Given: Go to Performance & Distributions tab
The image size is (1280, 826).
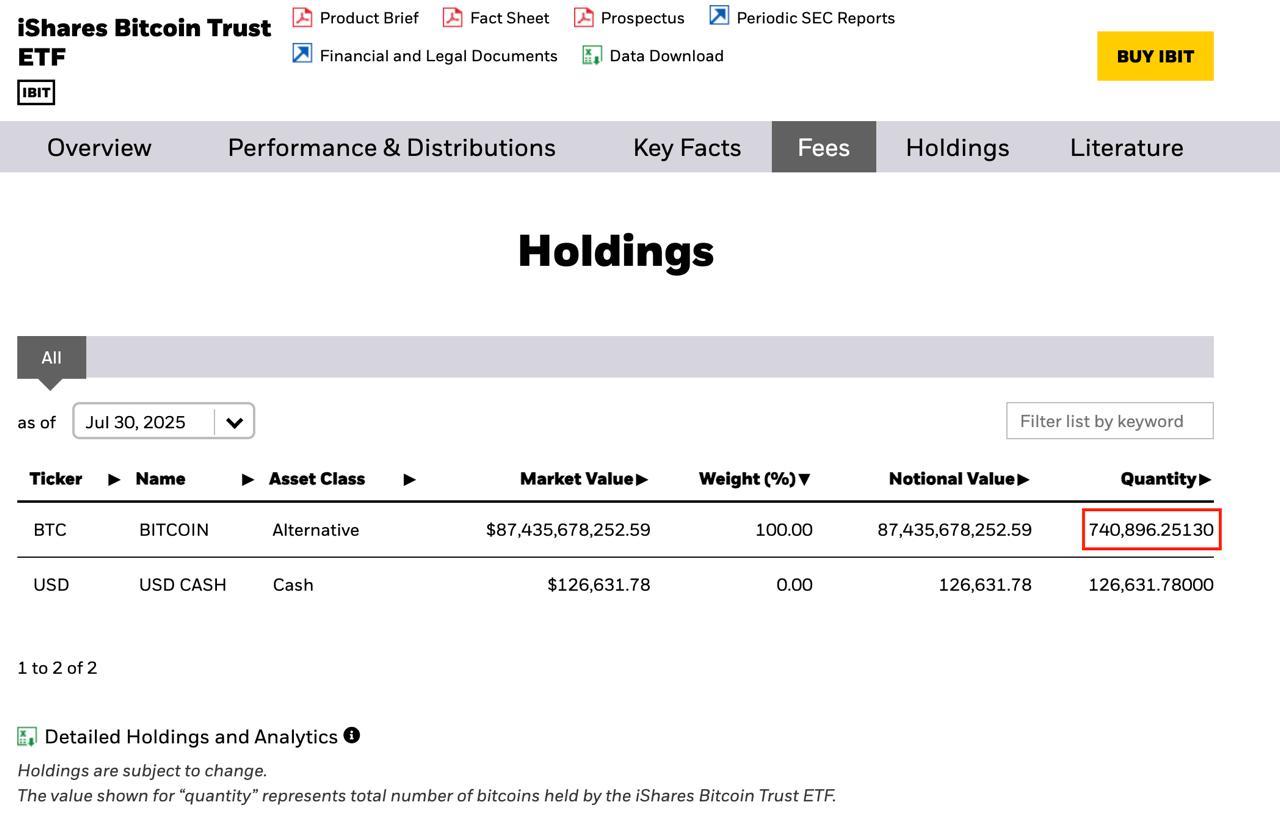Looking at the screenshot, I should tap(391, 147).
